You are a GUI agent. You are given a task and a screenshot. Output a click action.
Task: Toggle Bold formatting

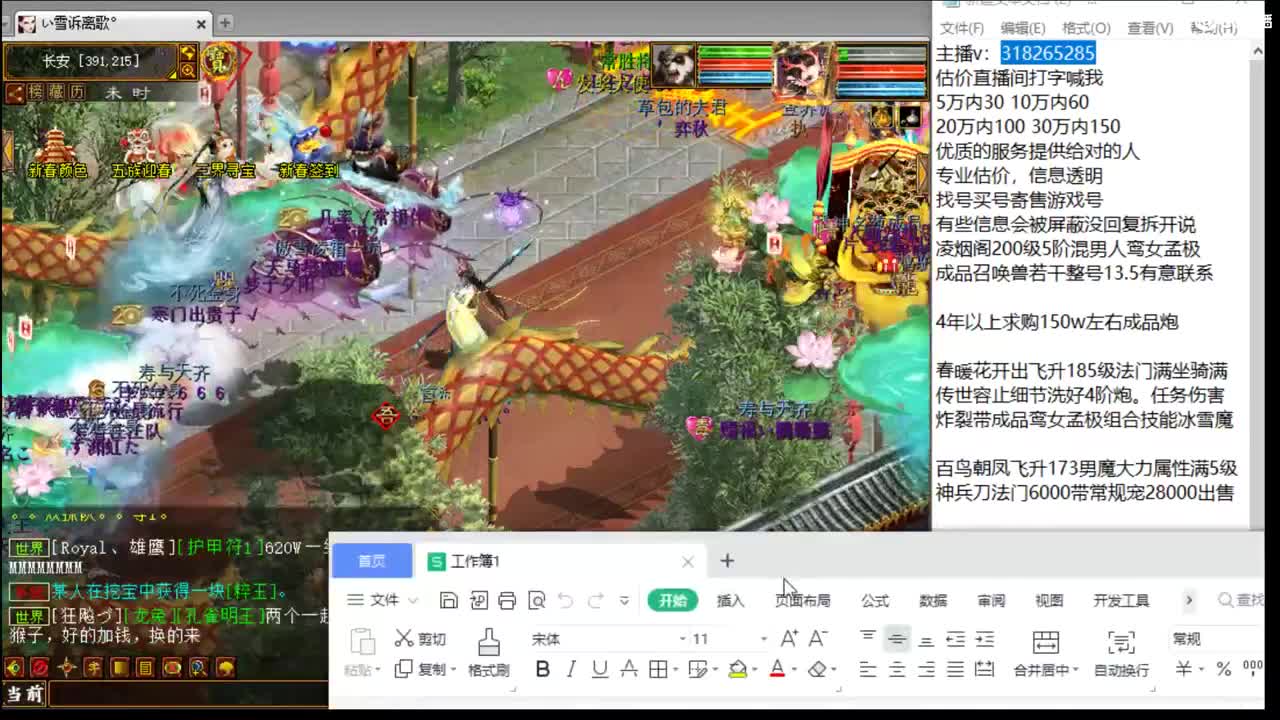pos(542,669)
